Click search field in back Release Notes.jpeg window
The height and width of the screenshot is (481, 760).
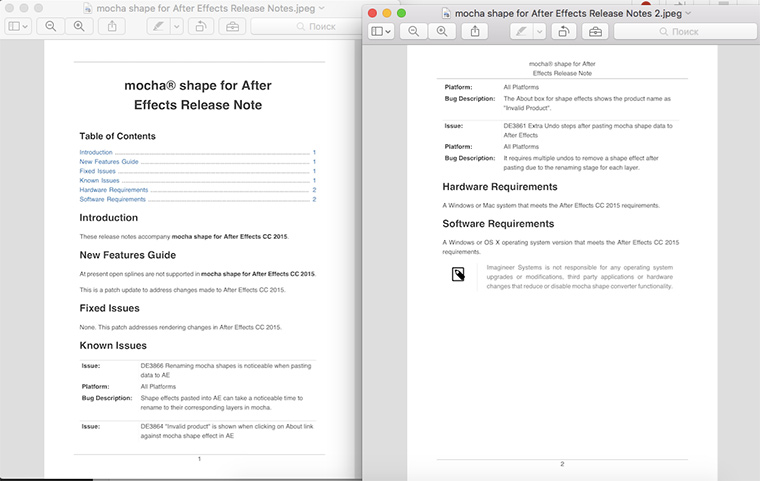[x=306, y=26]
